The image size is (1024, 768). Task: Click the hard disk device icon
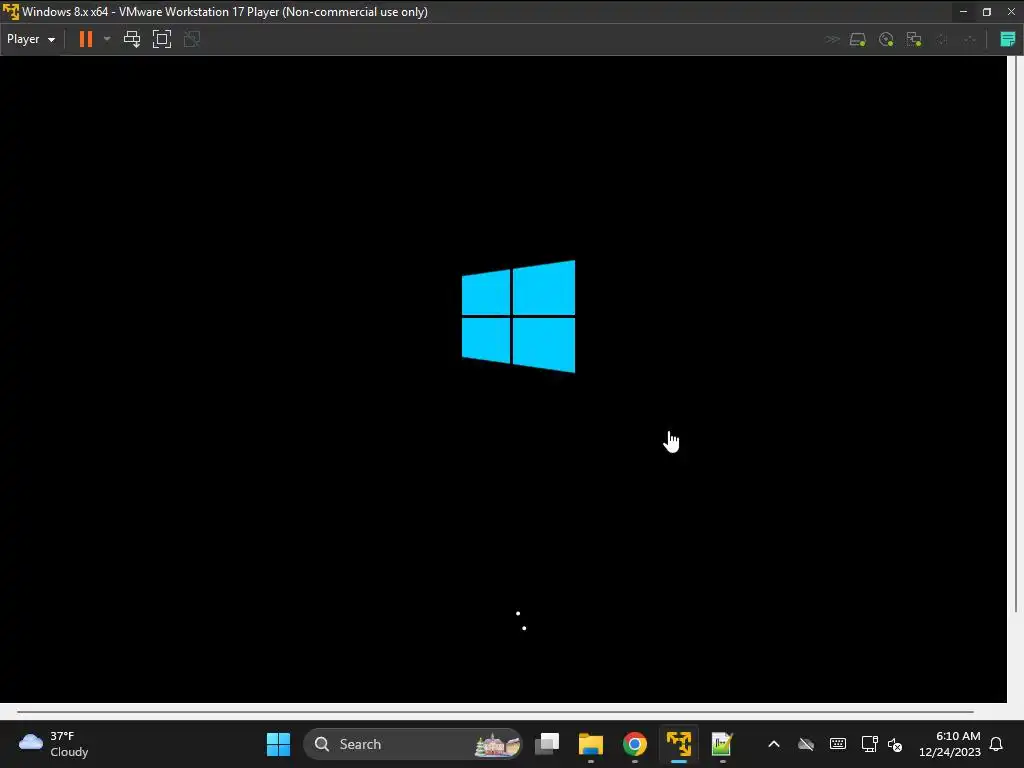pos(857,40)
